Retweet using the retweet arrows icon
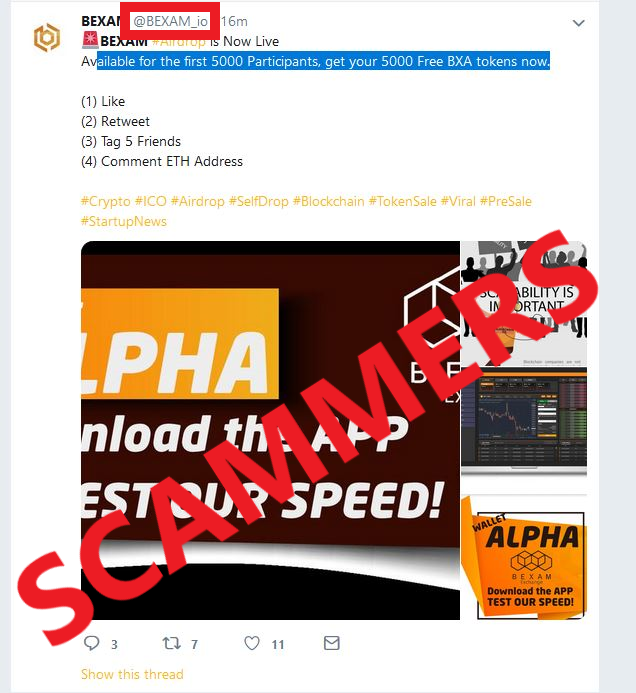This screenshot has height=693, width=636. (x=171, y=643)
